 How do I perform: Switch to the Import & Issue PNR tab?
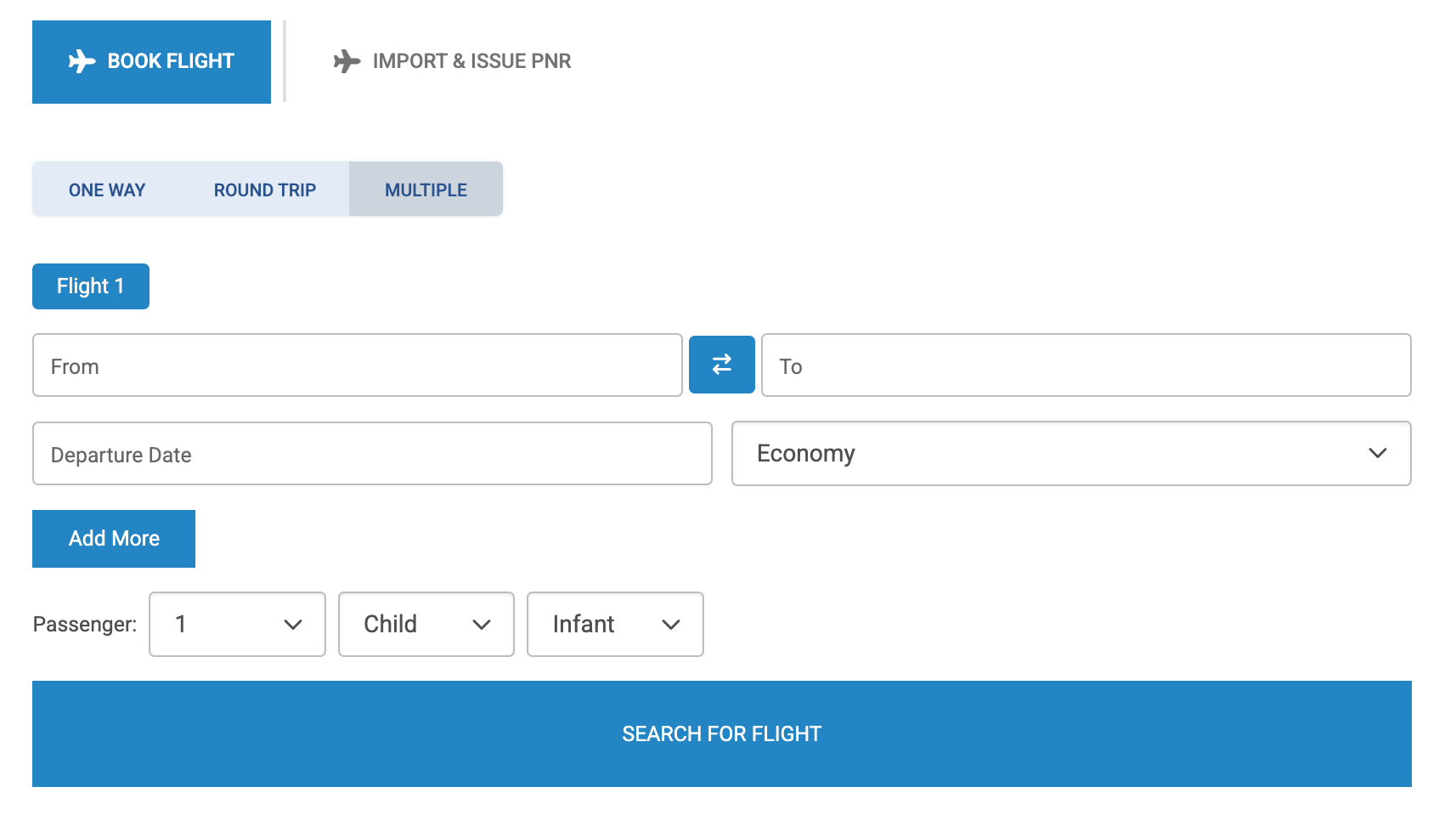click(453, 61)
